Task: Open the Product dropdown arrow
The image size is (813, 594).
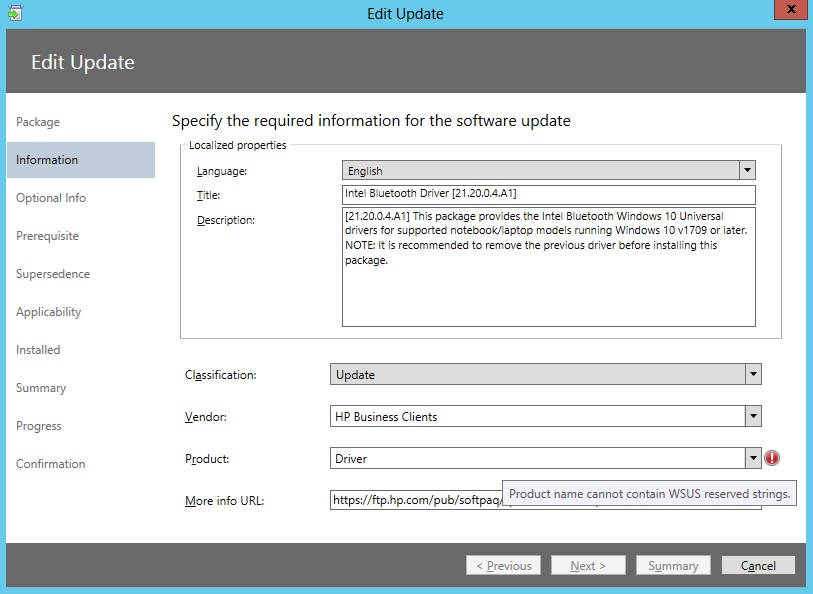Action: (753, 458)
